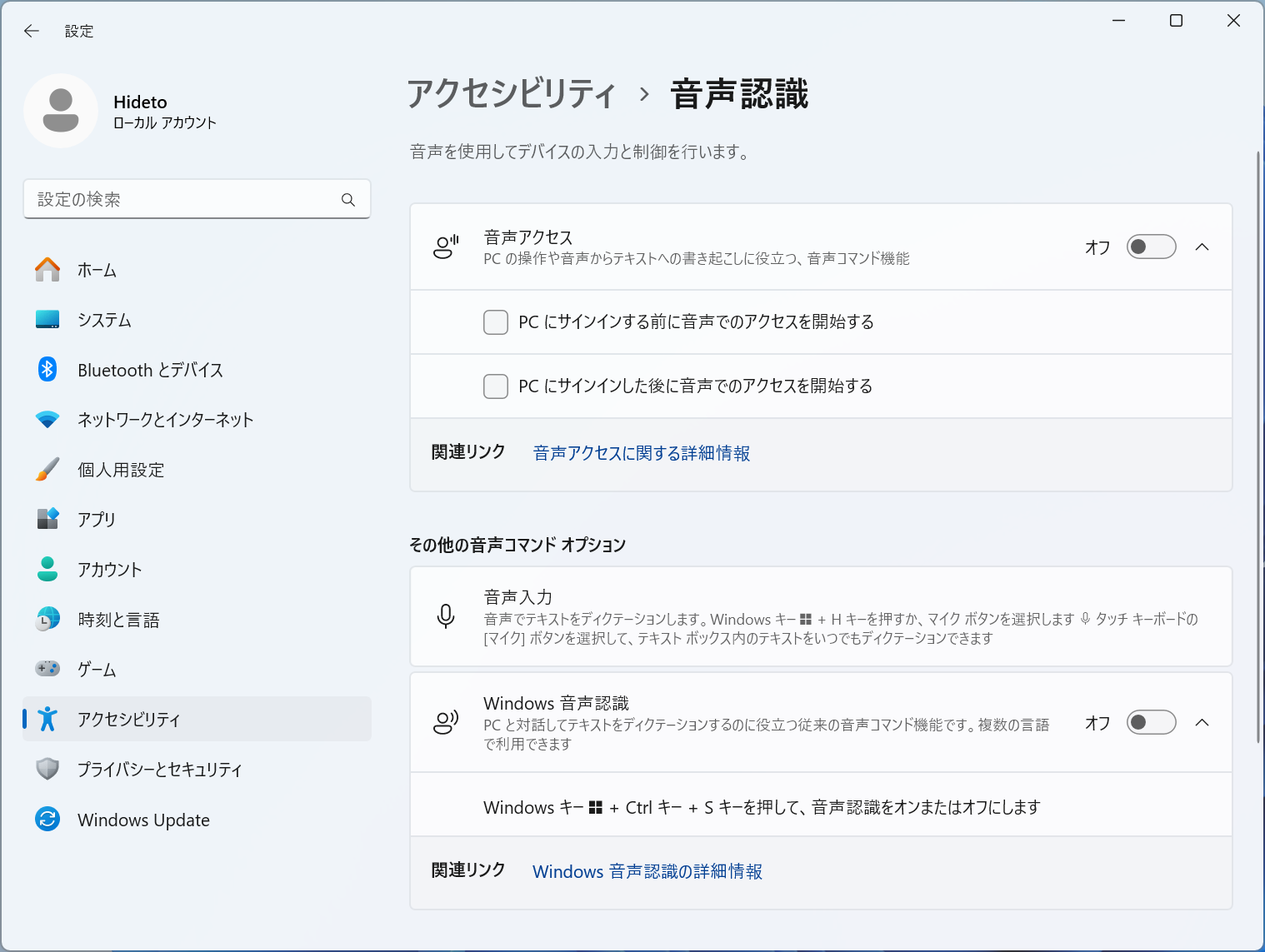Check PC にサインインした後に音声でのアクセスを開始する

496,386
